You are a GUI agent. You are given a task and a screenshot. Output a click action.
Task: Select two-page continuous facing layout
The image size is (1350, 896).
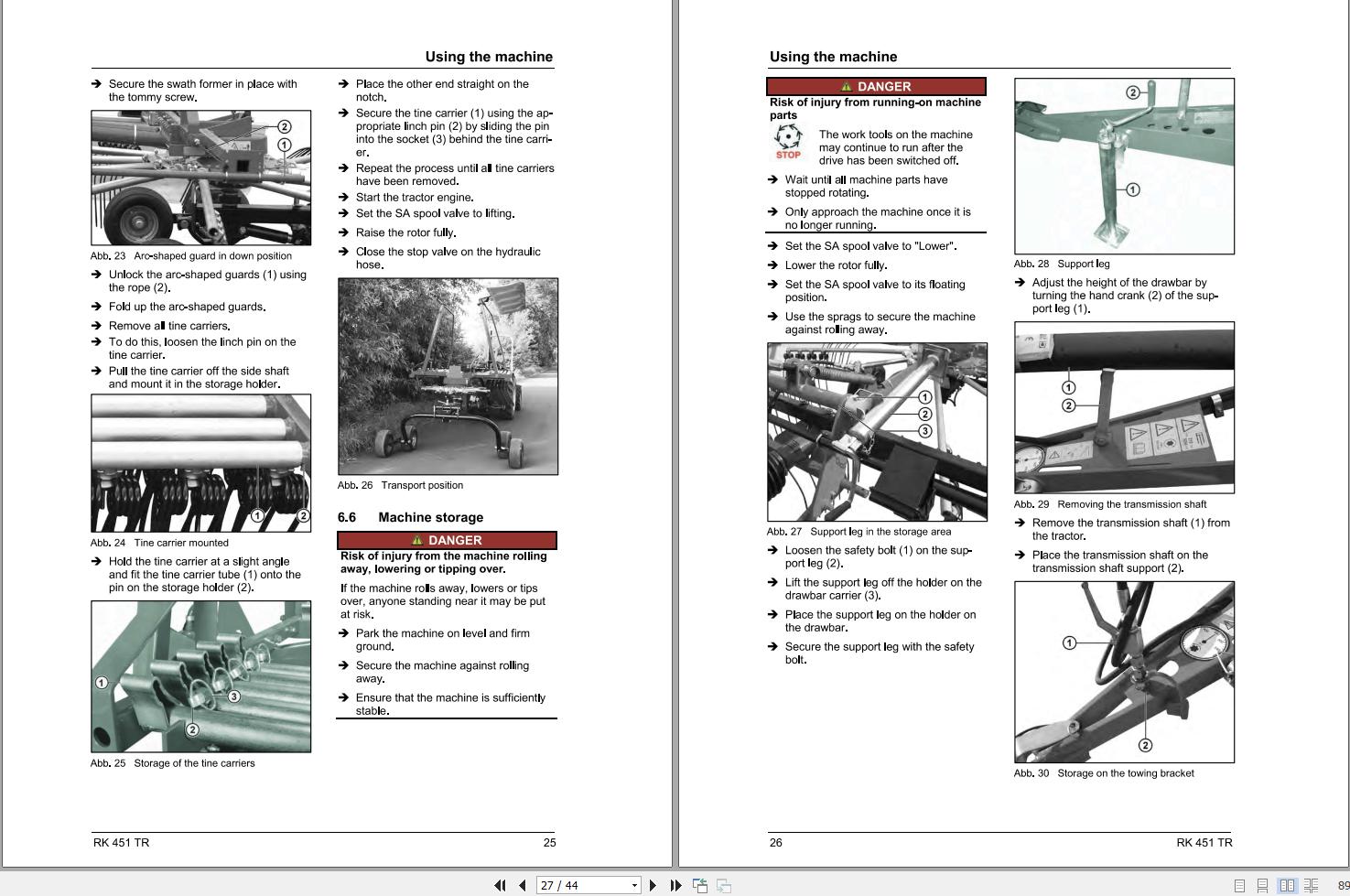pos(1311,886)
